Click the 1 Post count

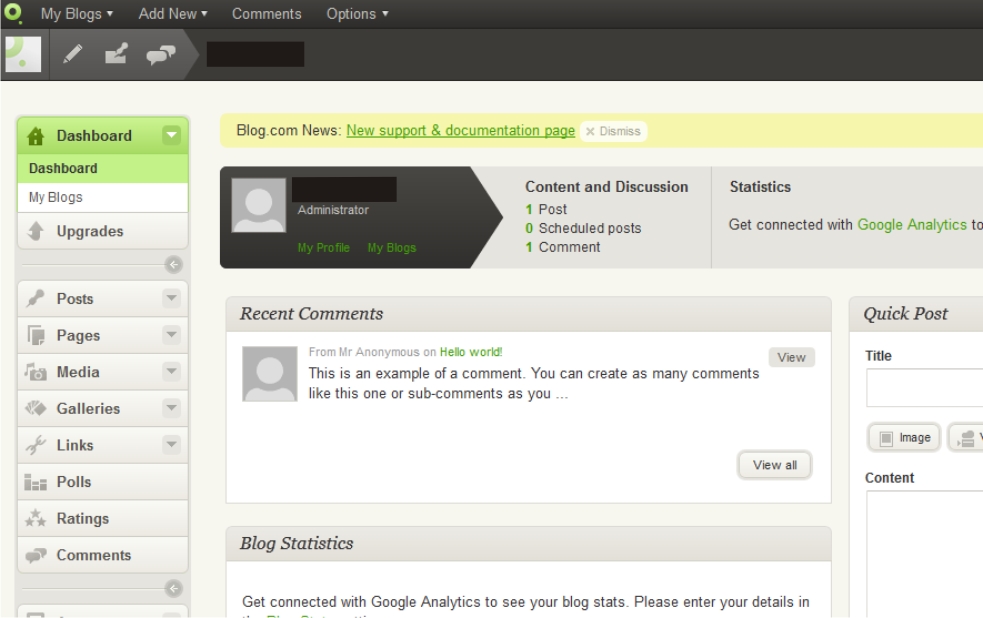(545, 209)
